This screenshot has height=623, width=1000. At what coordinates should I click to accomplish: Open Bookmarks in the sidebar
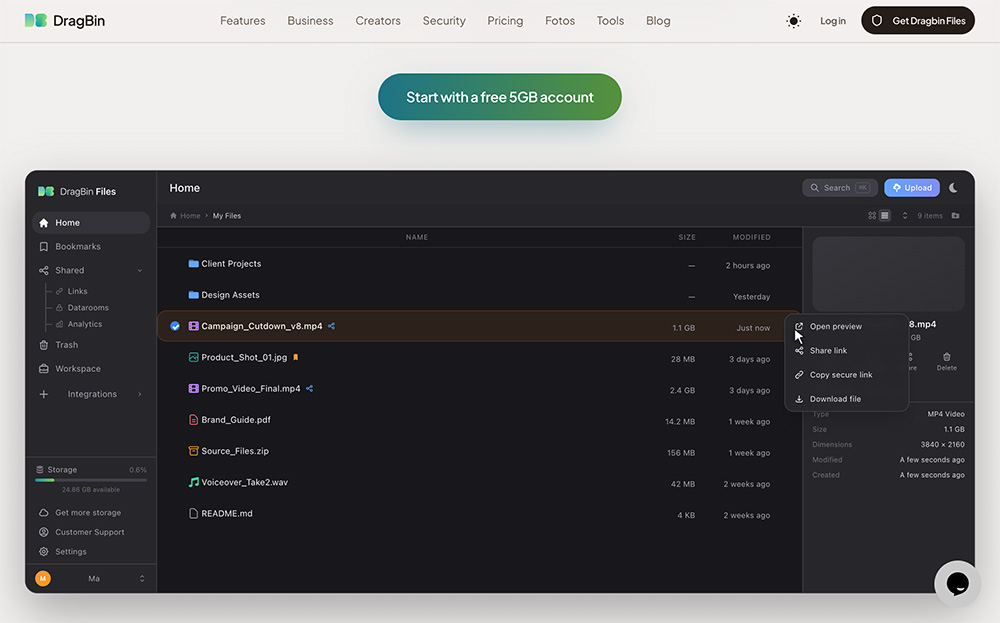77,246
